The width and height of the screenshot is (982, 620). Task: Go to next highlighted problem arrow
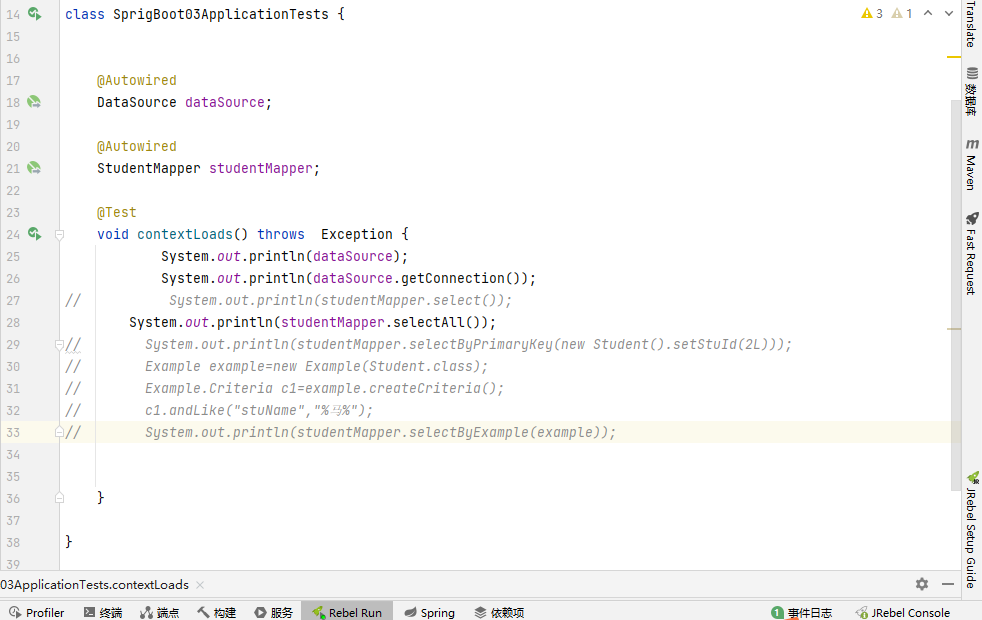949,13
